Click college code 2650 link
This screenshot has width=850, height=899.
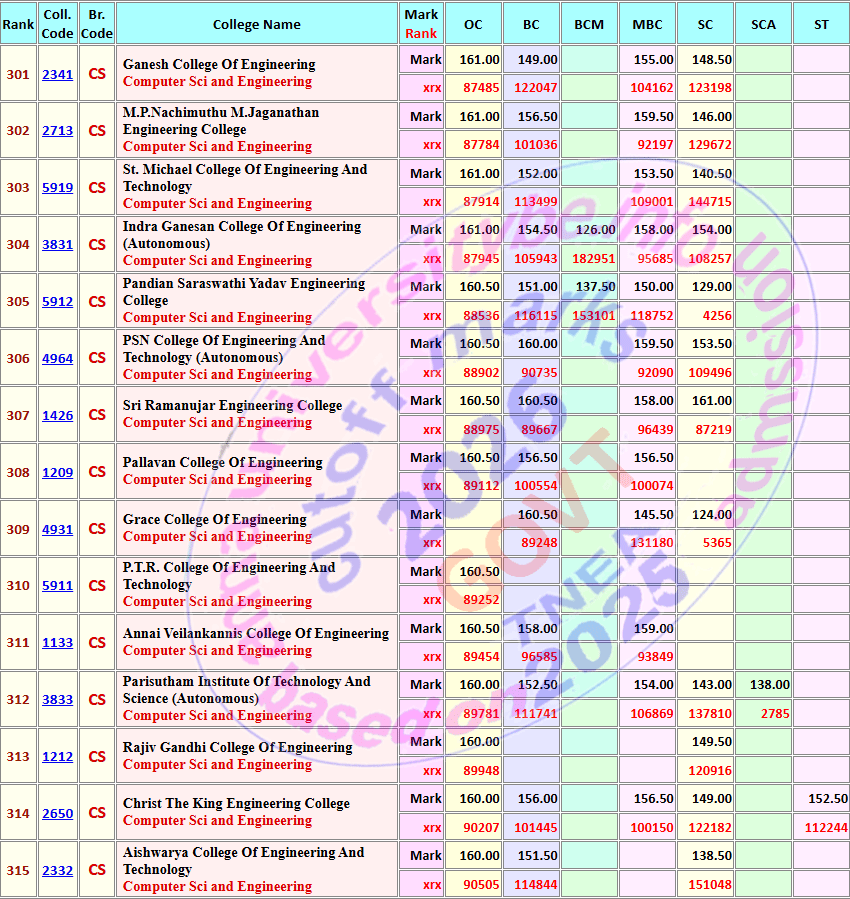[57, 814]
